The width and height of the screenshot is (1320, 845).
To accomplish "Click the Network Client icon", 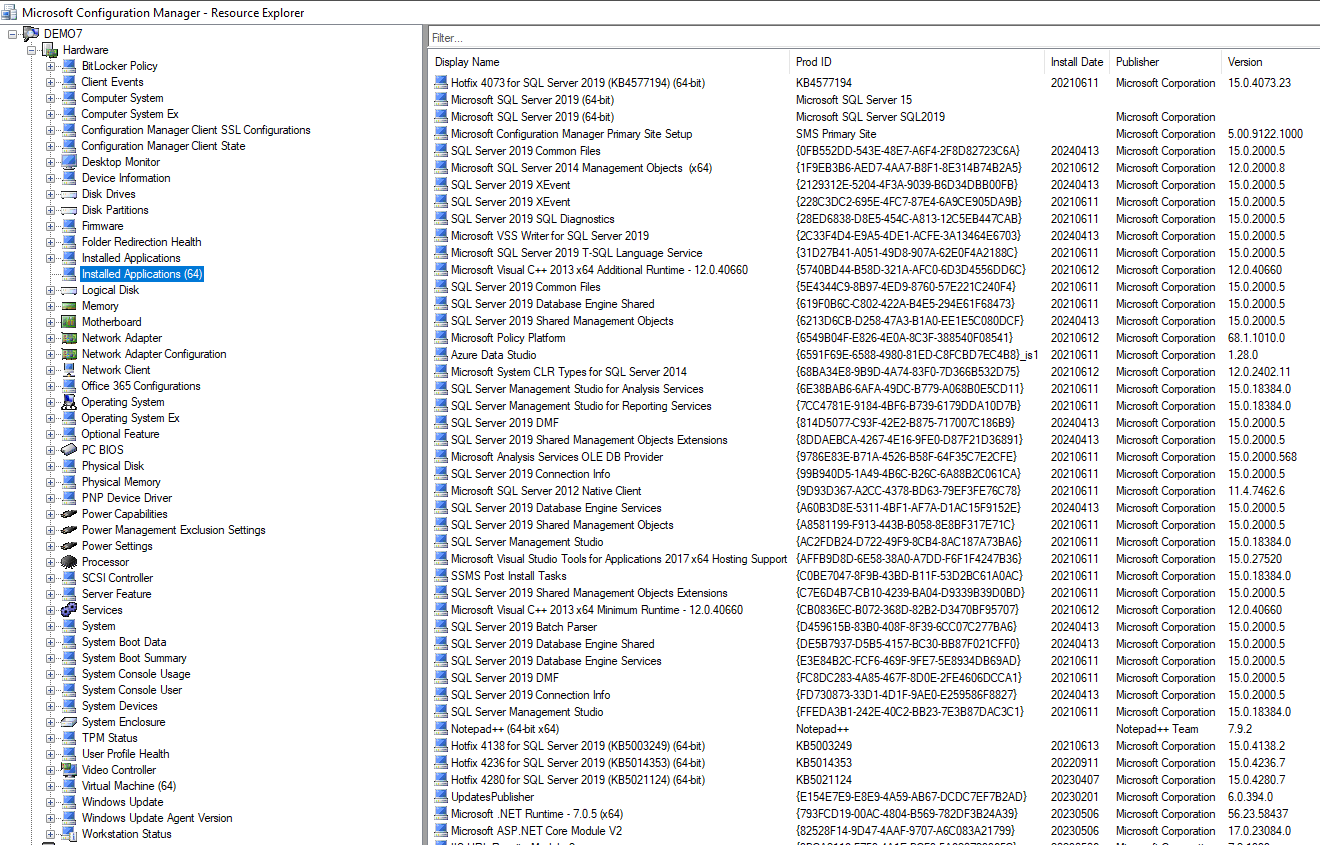I will 69,370.
